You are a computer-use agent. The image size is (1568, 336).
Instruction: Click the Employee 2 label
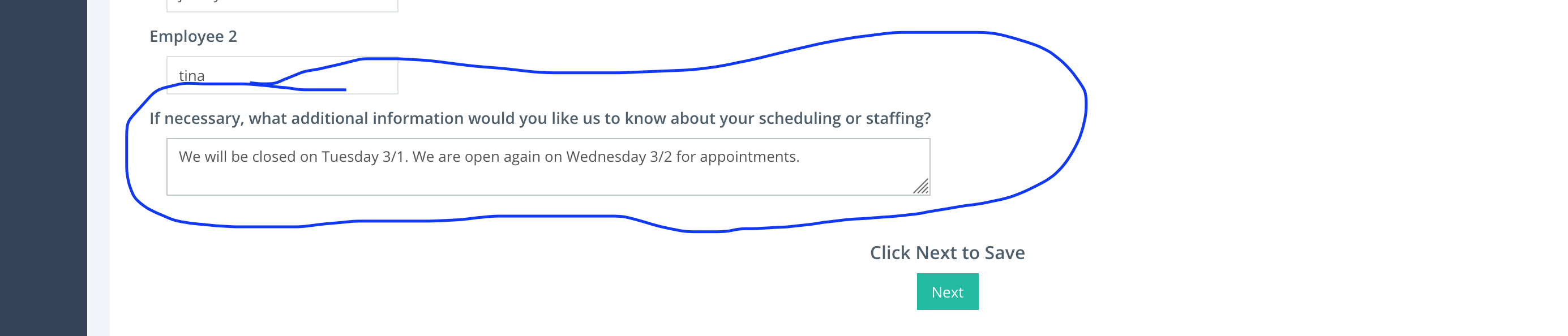[193, 37]
